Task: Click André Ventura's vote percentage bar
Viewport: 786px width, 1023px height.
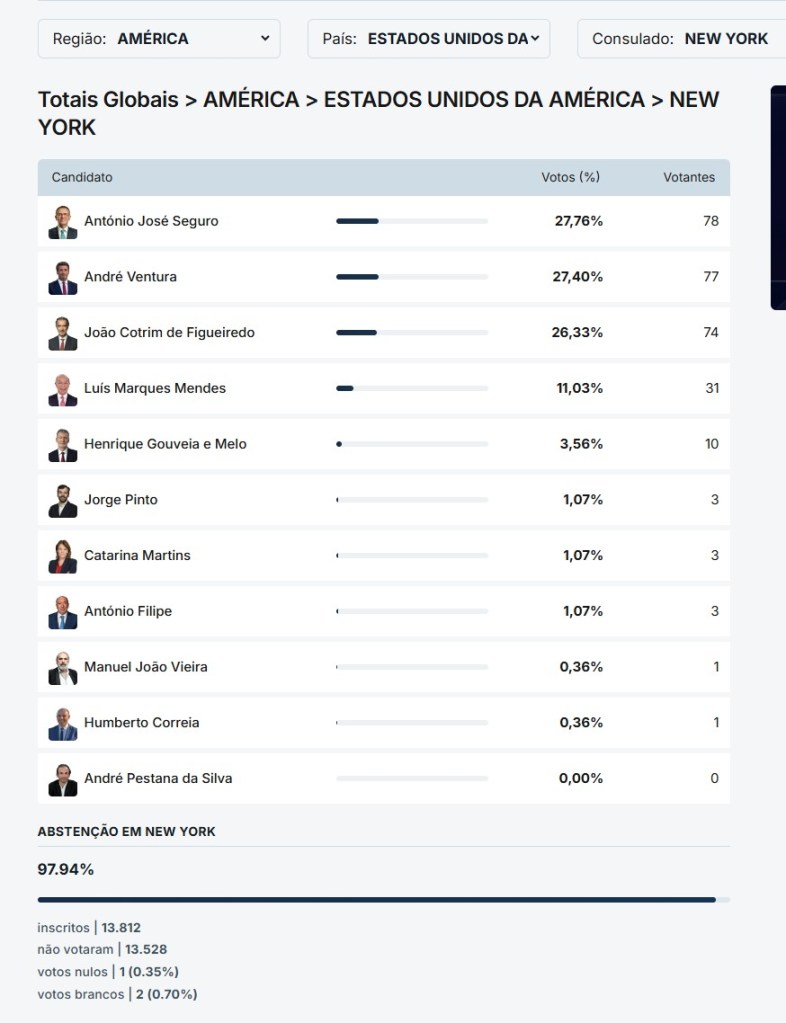Action: (412, 277)
